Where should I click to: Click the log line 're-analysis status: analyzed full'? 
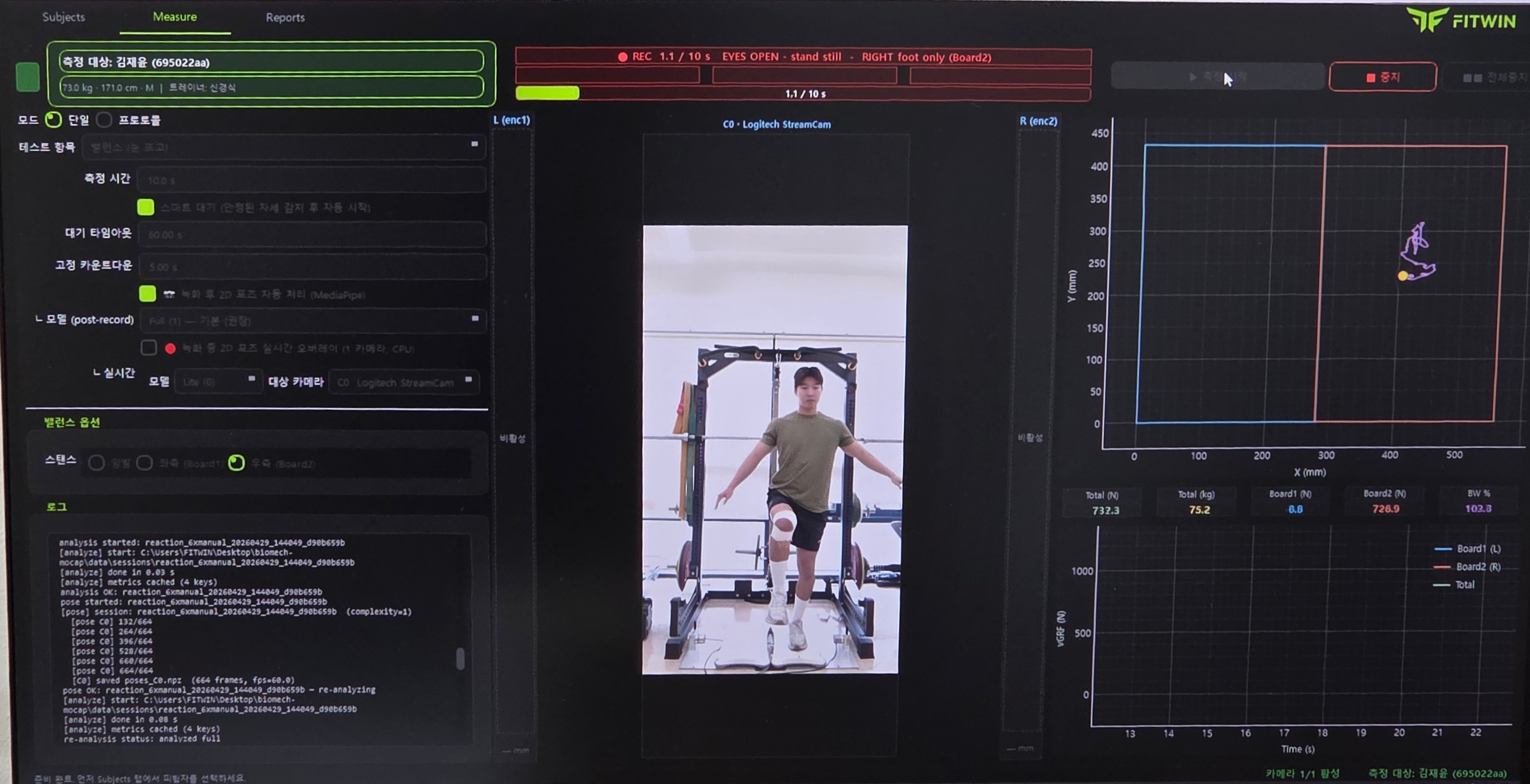(142, 739)
